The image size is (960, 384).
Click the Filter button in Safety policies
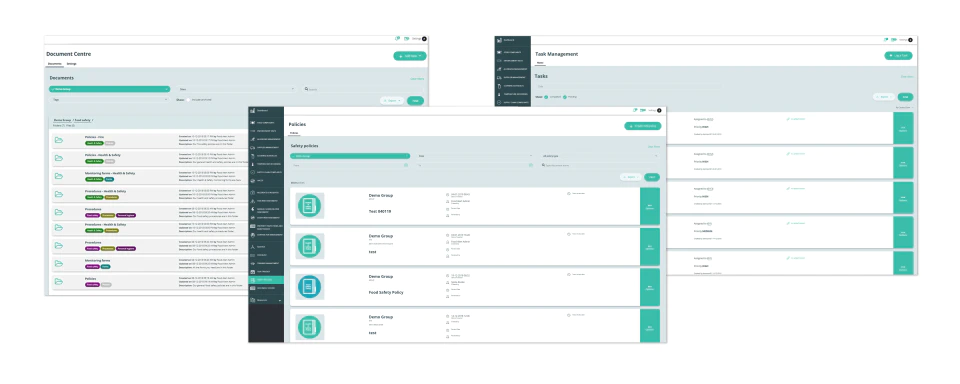tap(652, 176)
